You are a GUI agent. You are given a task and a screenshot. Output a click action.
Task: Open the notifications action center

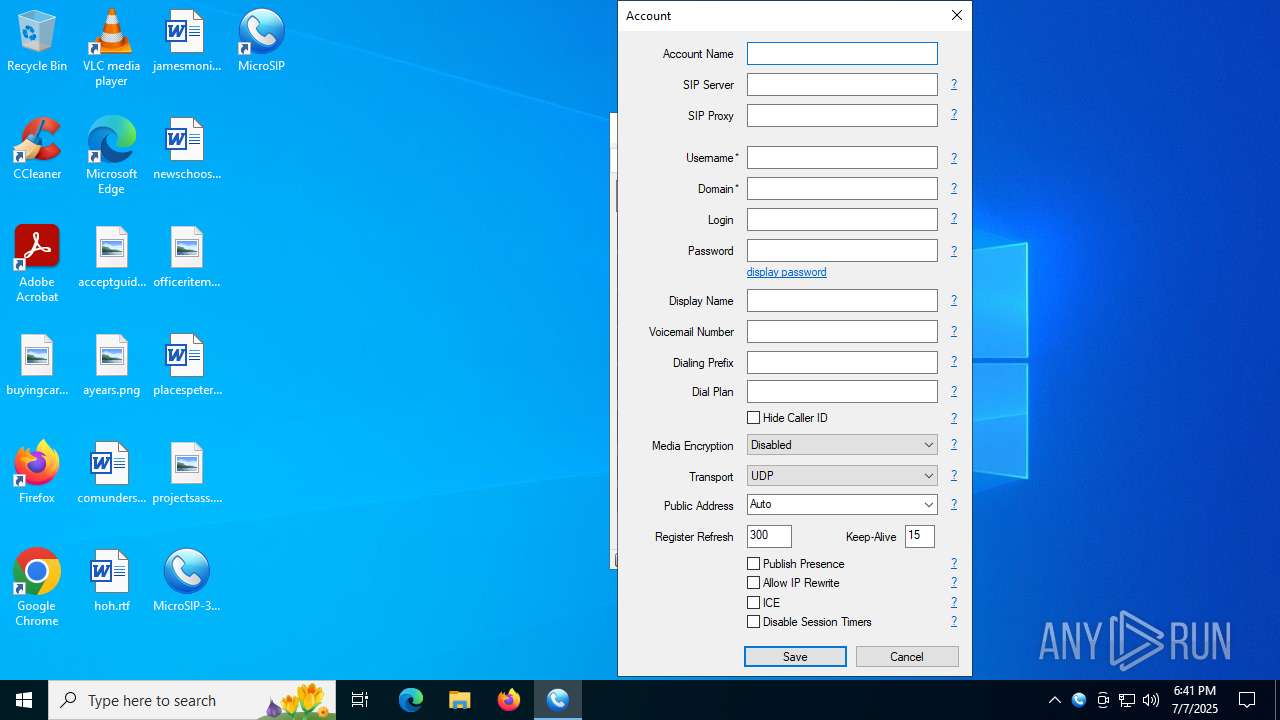(x=1247, y=700)
